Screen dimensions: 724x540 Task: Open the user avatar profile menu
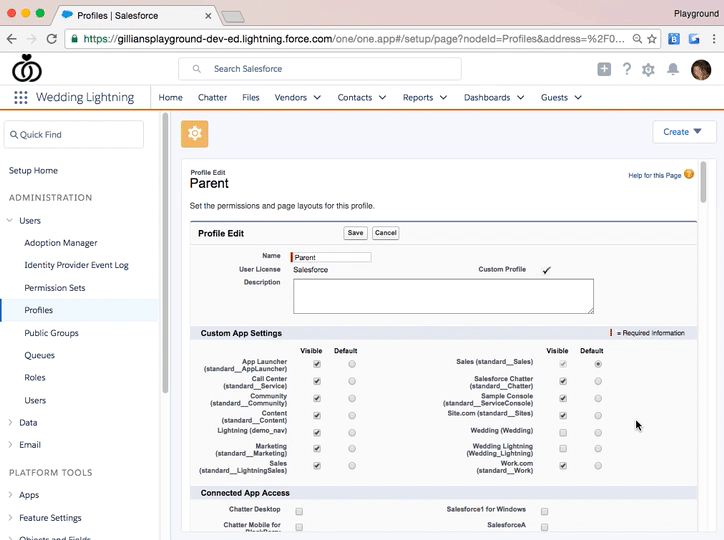(701, 70)
